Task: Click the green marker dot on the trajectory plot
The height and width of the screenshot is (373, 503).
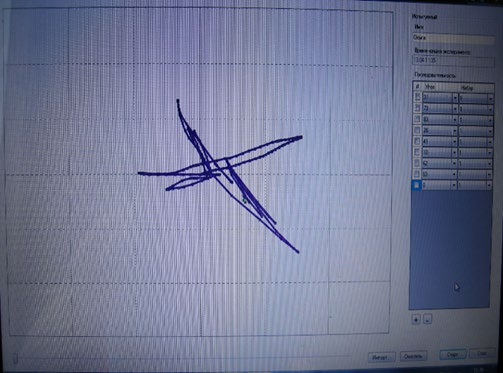Action: (244, 200)
